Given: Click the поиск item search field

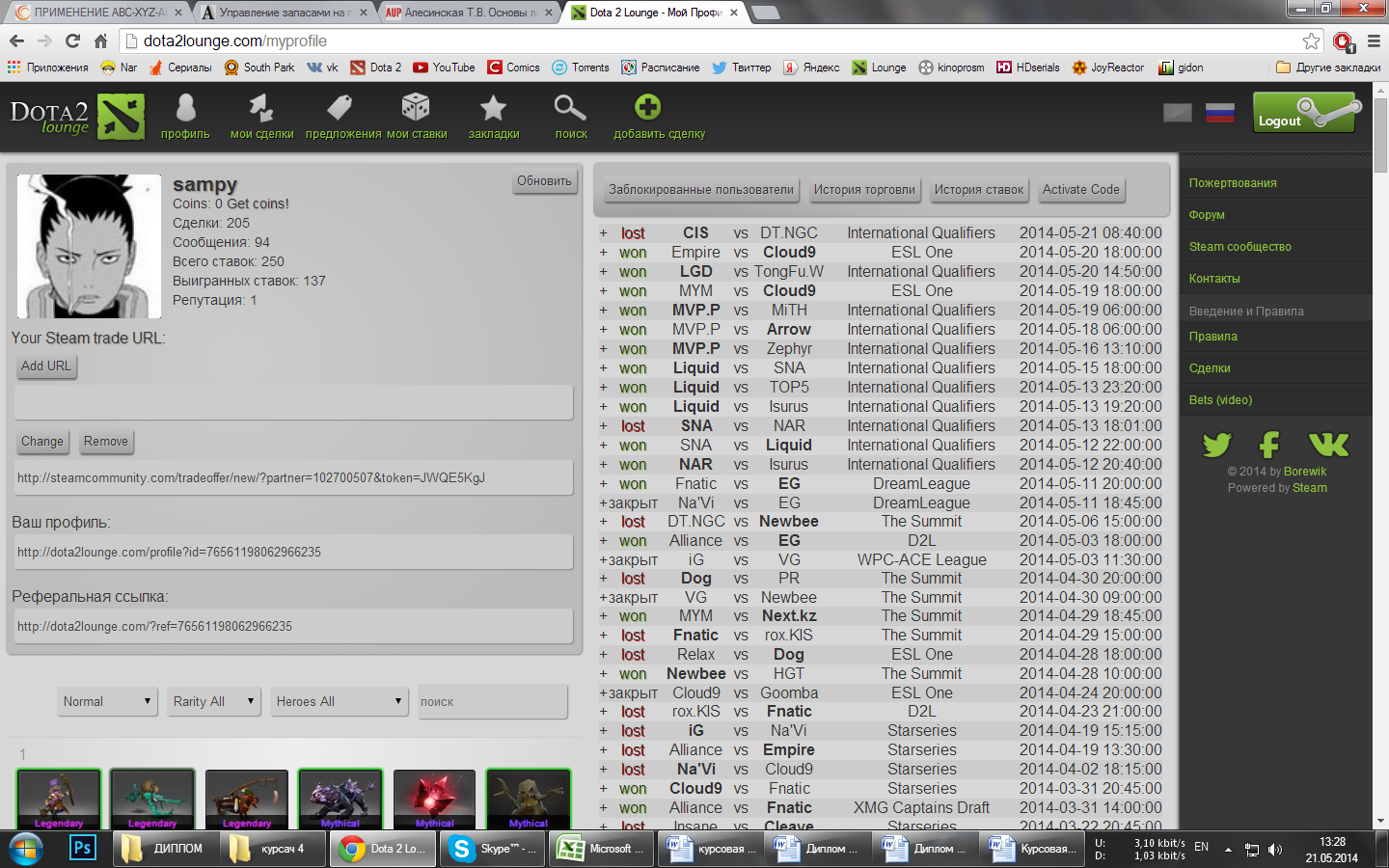Looking at the screenshot, I should tap(492, 701).
